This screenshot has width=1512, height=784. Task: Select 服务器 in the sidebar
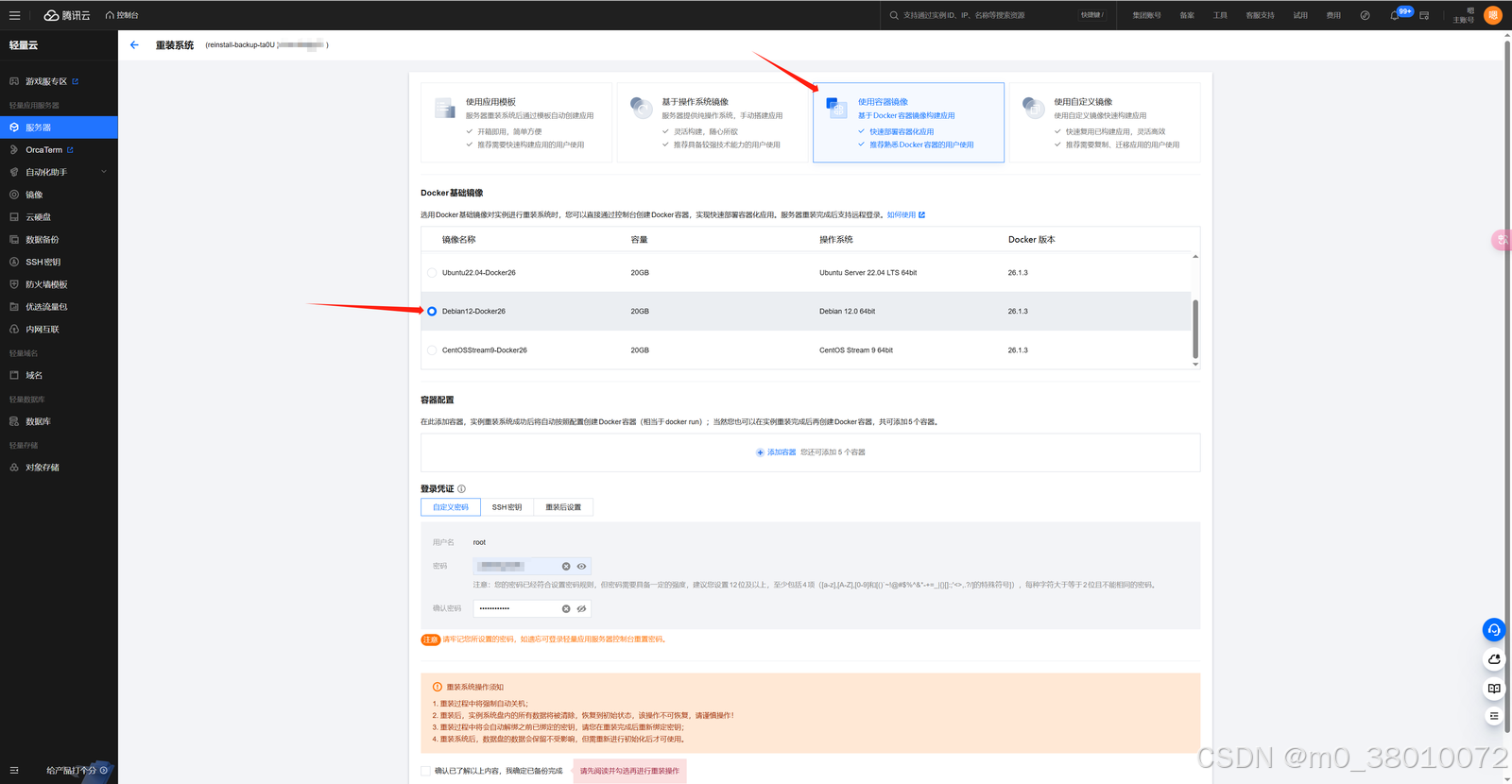click(x=59, y=128)
